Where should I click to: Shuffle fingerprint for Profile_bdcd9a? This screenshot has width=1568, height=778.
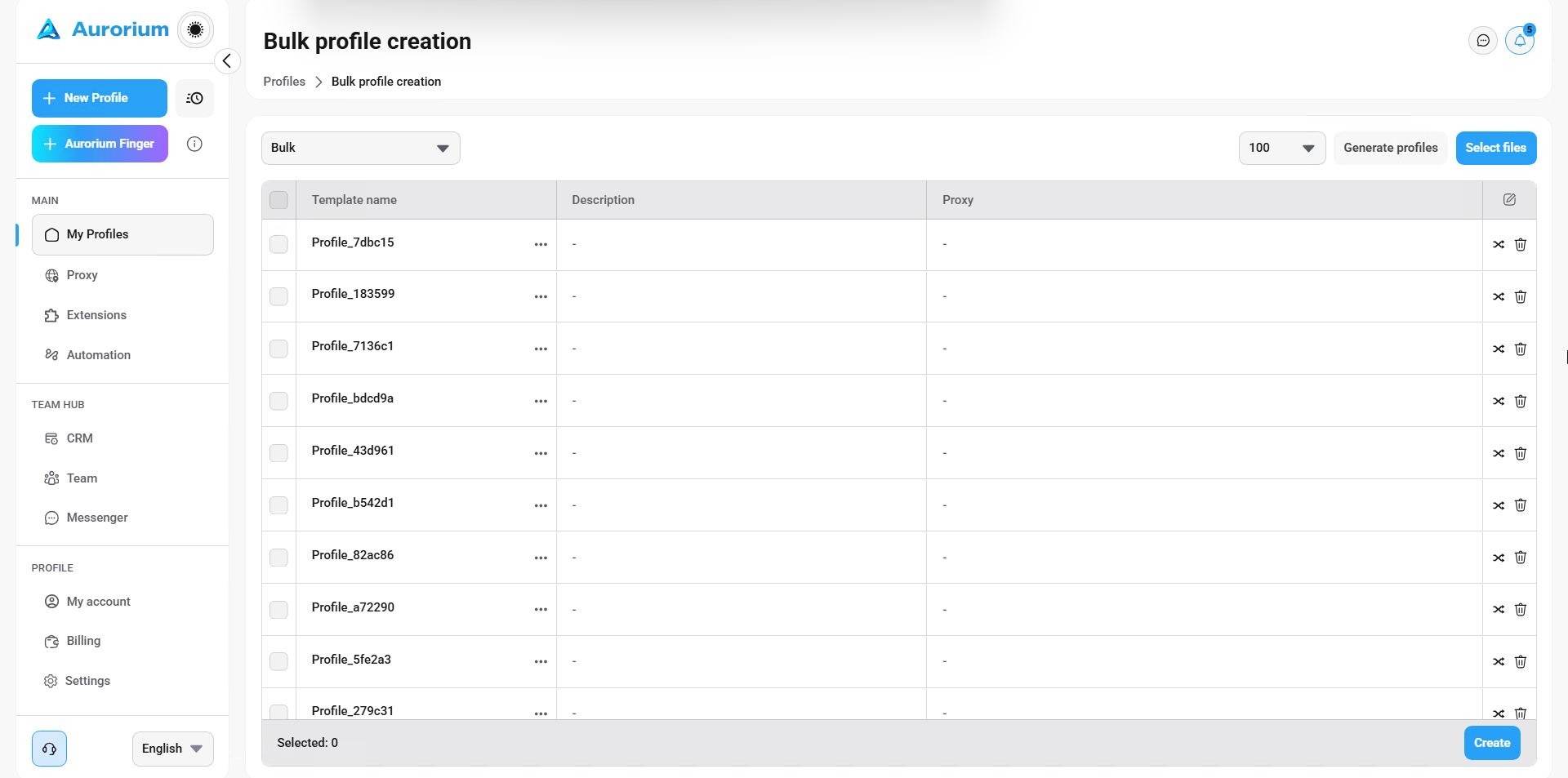(x=1499, y=401)
